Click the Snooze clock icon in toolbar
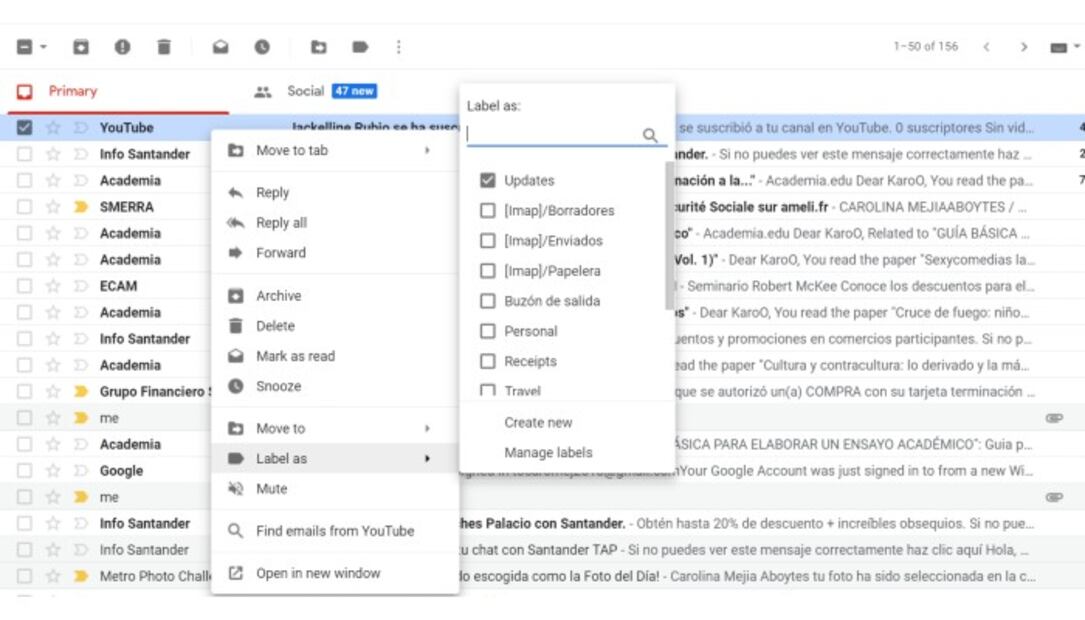Screen dimensions: 1085x620 click(x=262, y=47)
